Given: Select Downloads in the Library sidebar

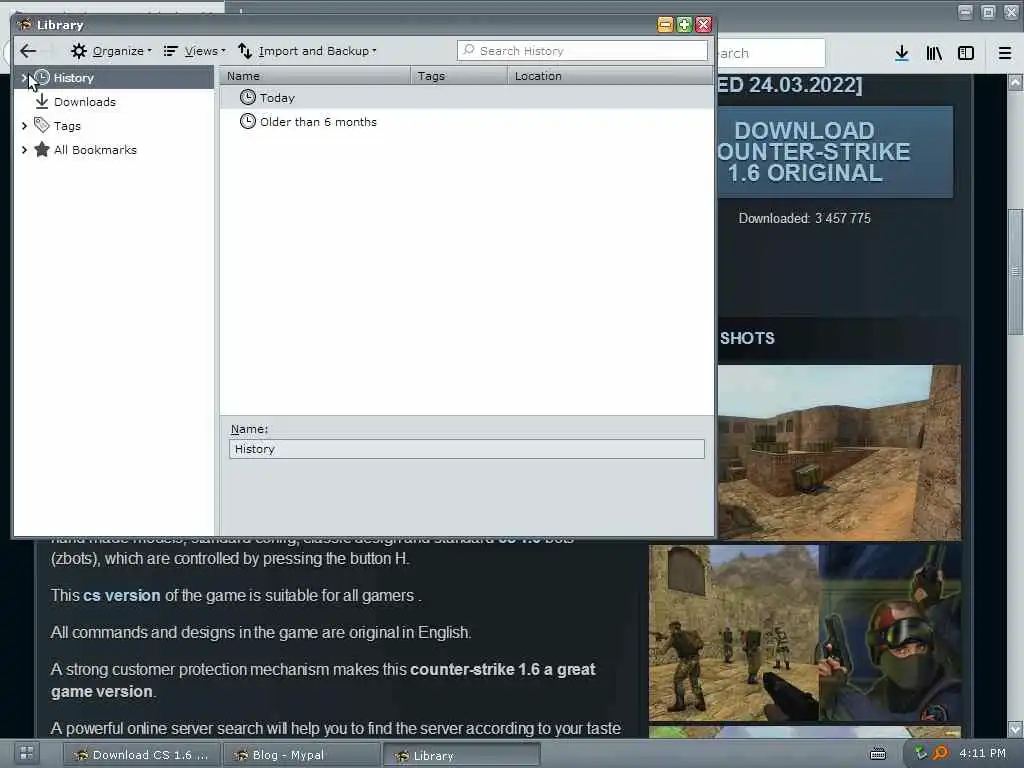Looking at the screenshot, I should point(84,102).
